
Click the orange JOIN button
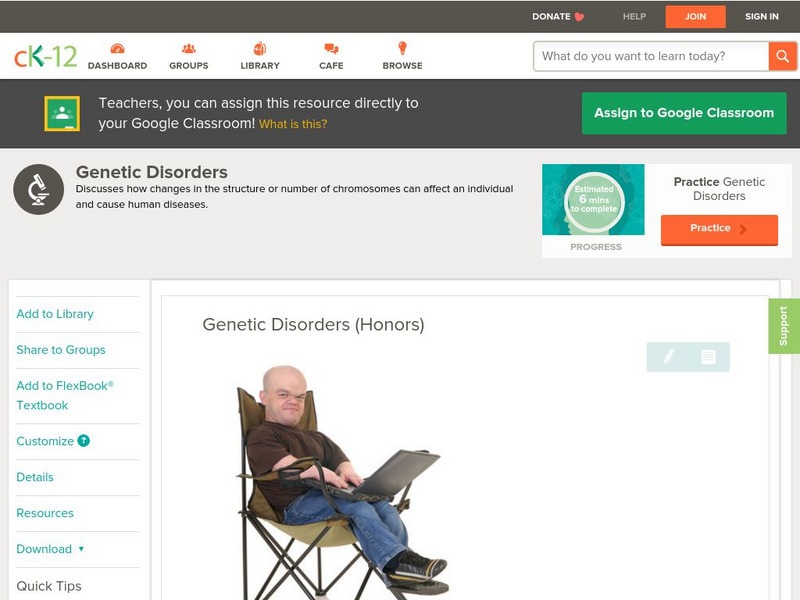pos(695,16)
